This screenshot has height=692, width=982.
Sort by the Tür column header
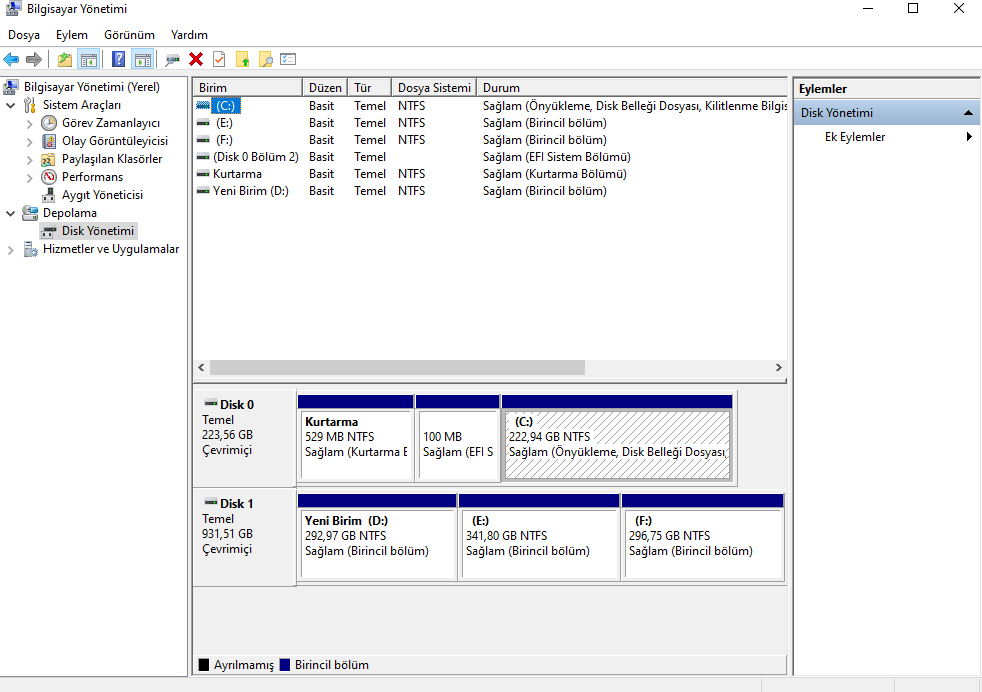point(370,88)
